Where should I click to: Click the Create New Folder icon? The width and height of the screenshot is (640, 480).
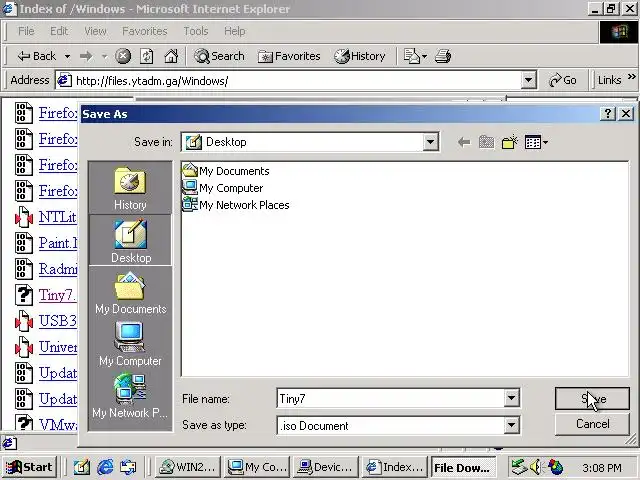click(510, 142)
